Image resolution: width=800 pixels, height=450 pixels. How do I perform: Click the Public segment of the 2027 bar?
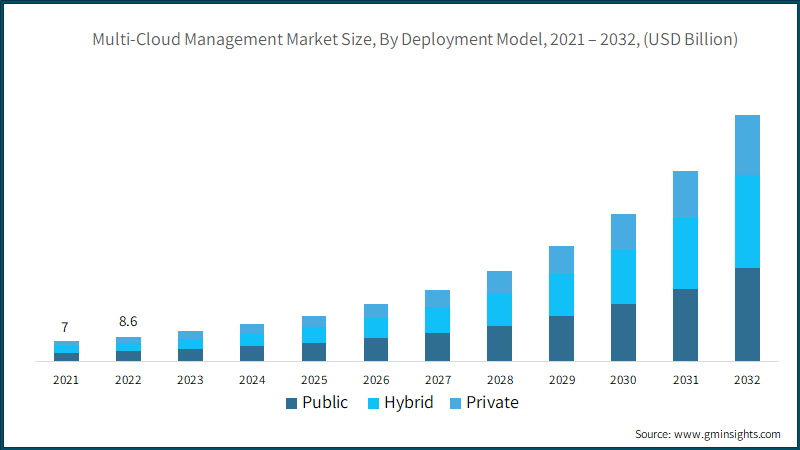[x=438, y=347]
